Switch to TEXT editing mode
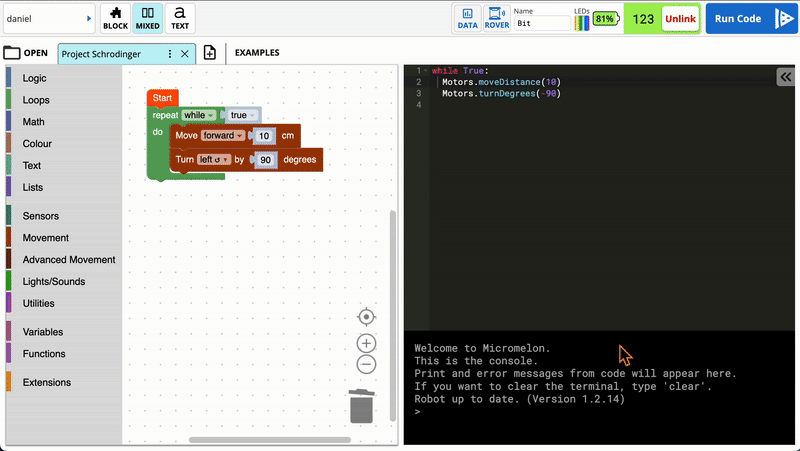The width and height of the screenshot is (800, 451). pos(180,18)
